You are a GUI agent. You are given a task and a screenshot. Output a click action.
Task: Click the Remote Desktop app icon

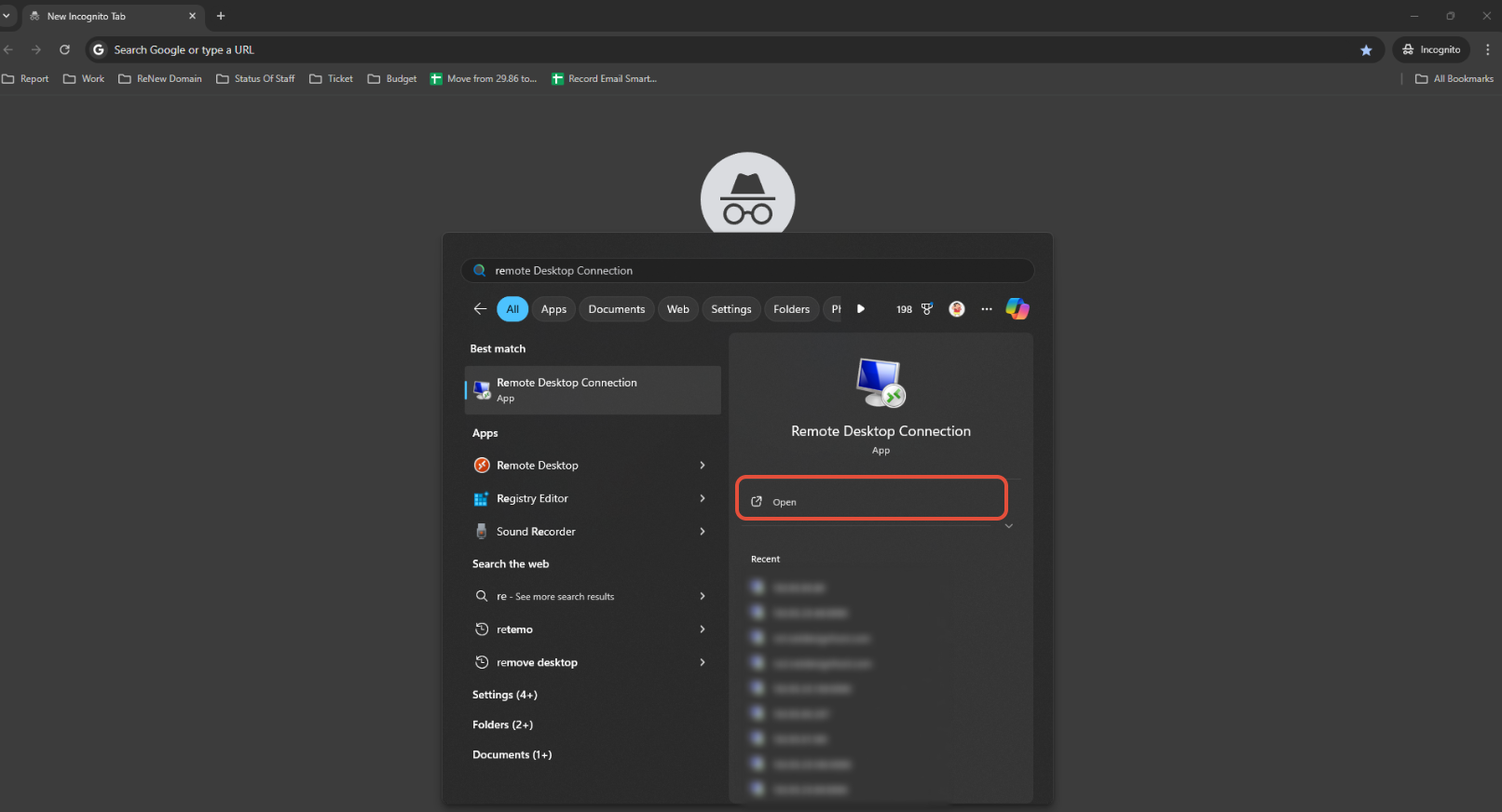point(482,466)
